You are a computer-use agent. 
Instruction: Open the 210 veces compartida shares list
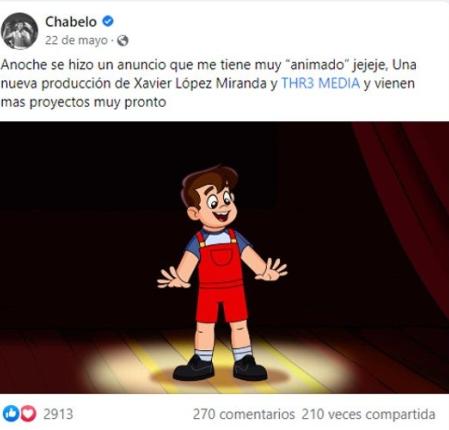click(x=368, y=414)
